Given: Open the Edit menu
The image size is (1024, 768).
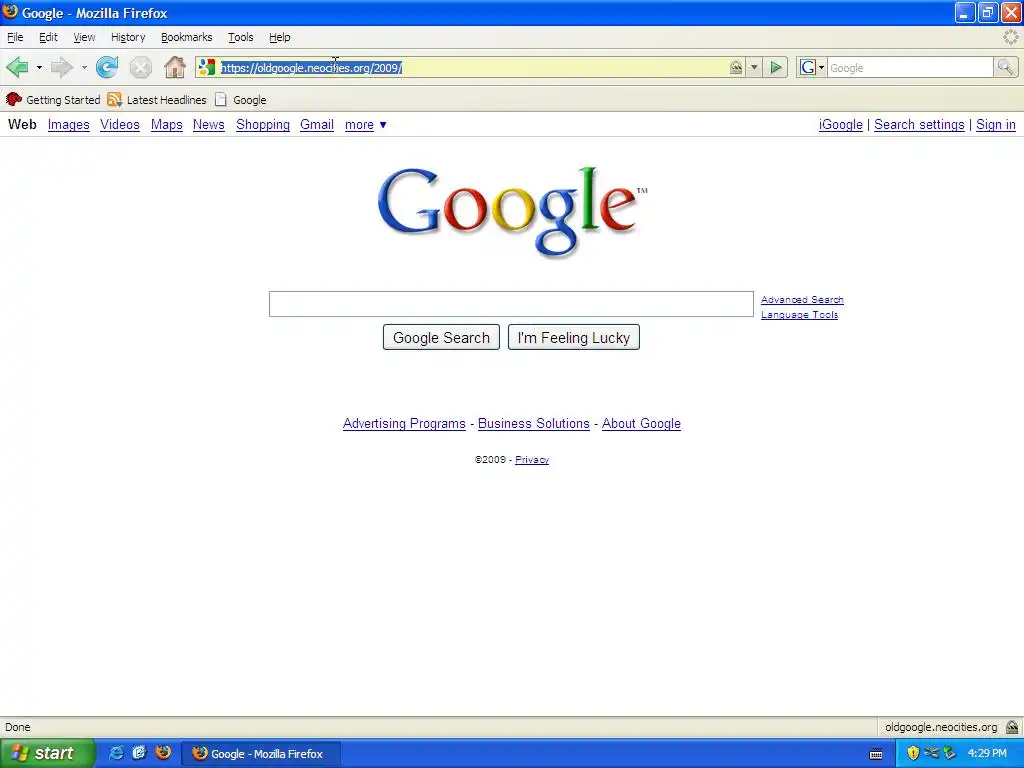Looking at the screenshot, I should (x=48, y=37).
